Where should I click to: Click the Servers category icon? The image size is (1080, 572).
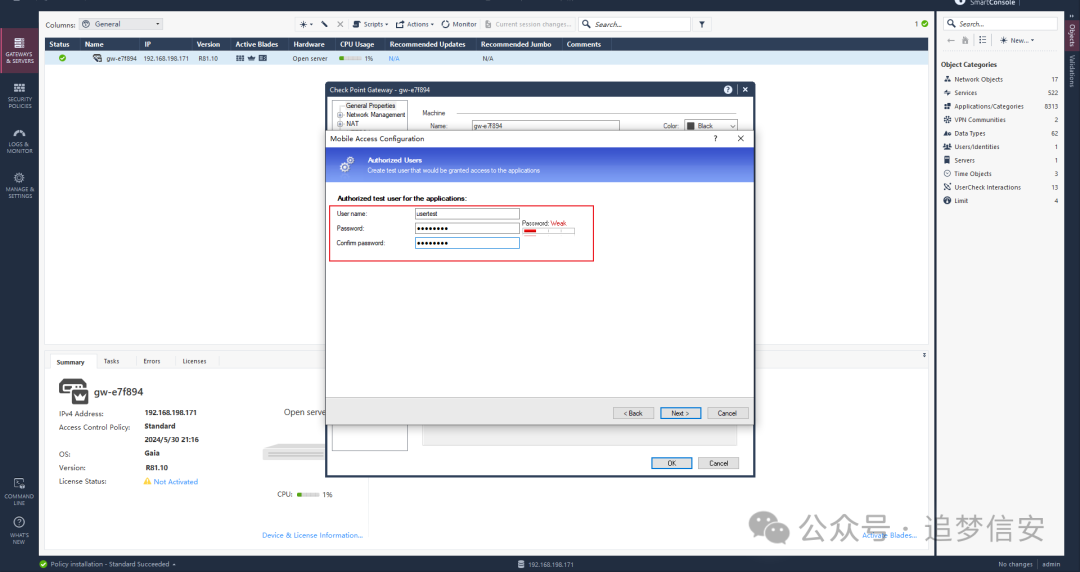(x=947, y=160)
